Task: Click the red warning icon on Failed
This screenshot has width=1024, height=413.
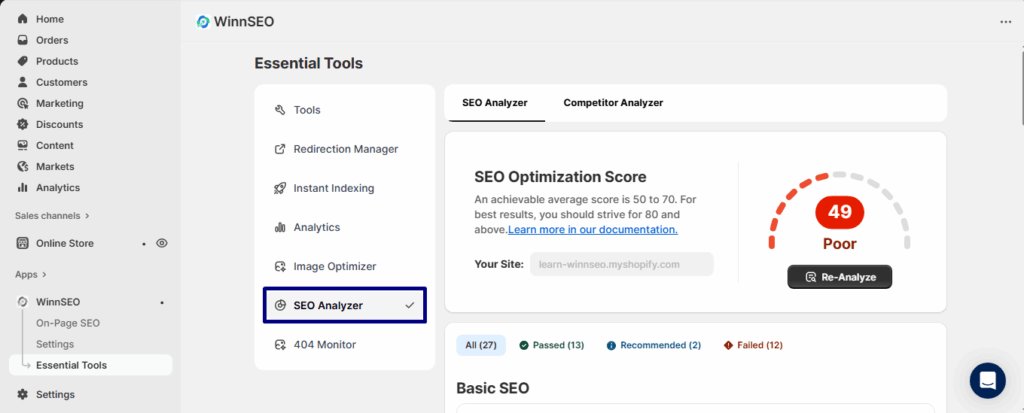Action: (728, 345)
